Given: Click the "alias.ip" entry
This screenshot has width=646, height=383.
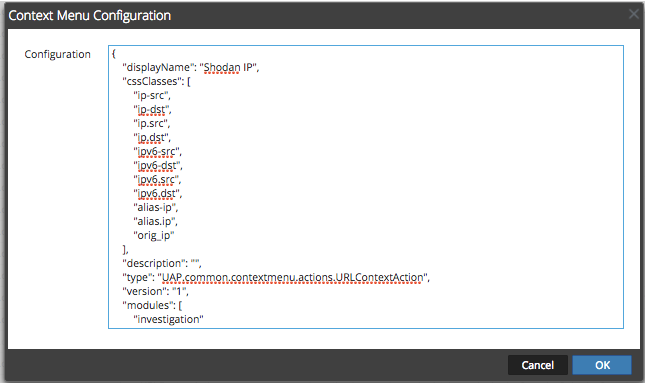Looking at the screenshot, I should click(155, 221).
